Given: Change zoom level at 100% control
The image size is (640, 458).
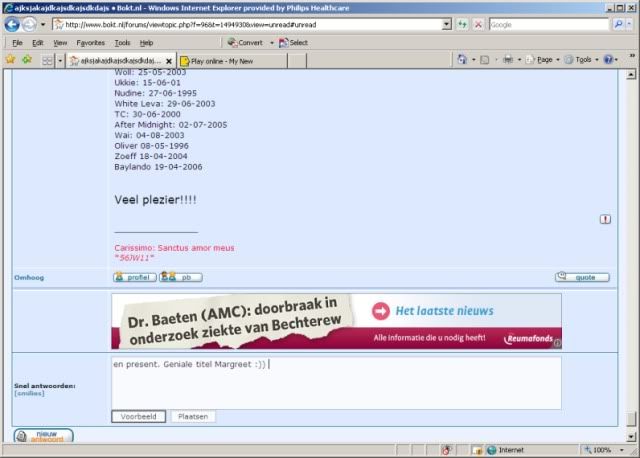Looking at the screenshot, I should coord(603,450).
